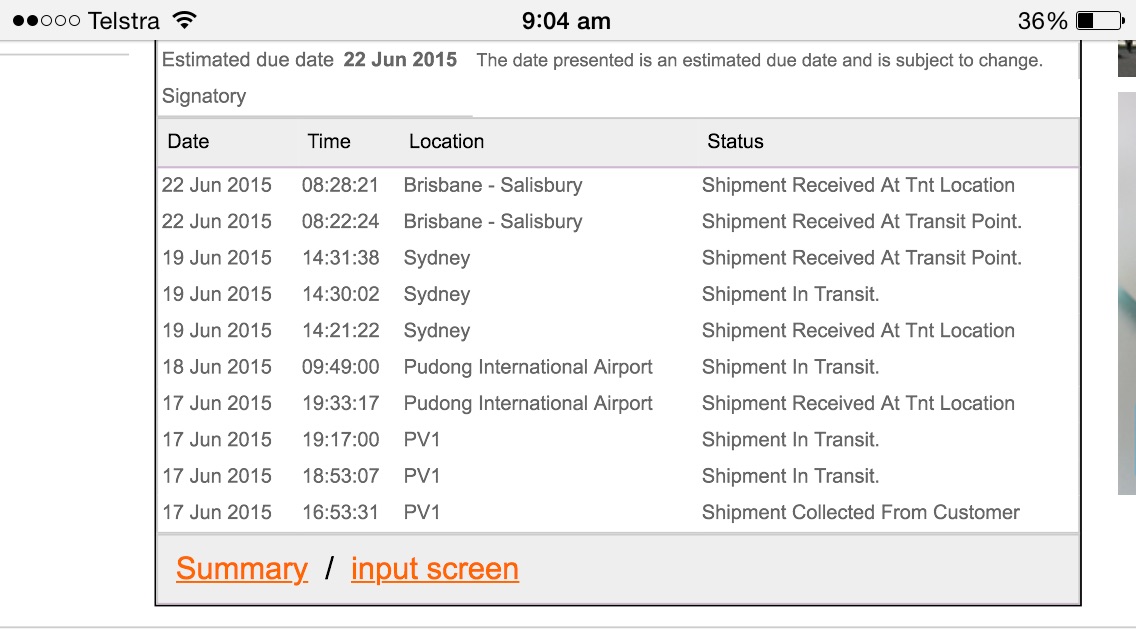Tap the Wi-Fi icon in status bar

point(184,21)
